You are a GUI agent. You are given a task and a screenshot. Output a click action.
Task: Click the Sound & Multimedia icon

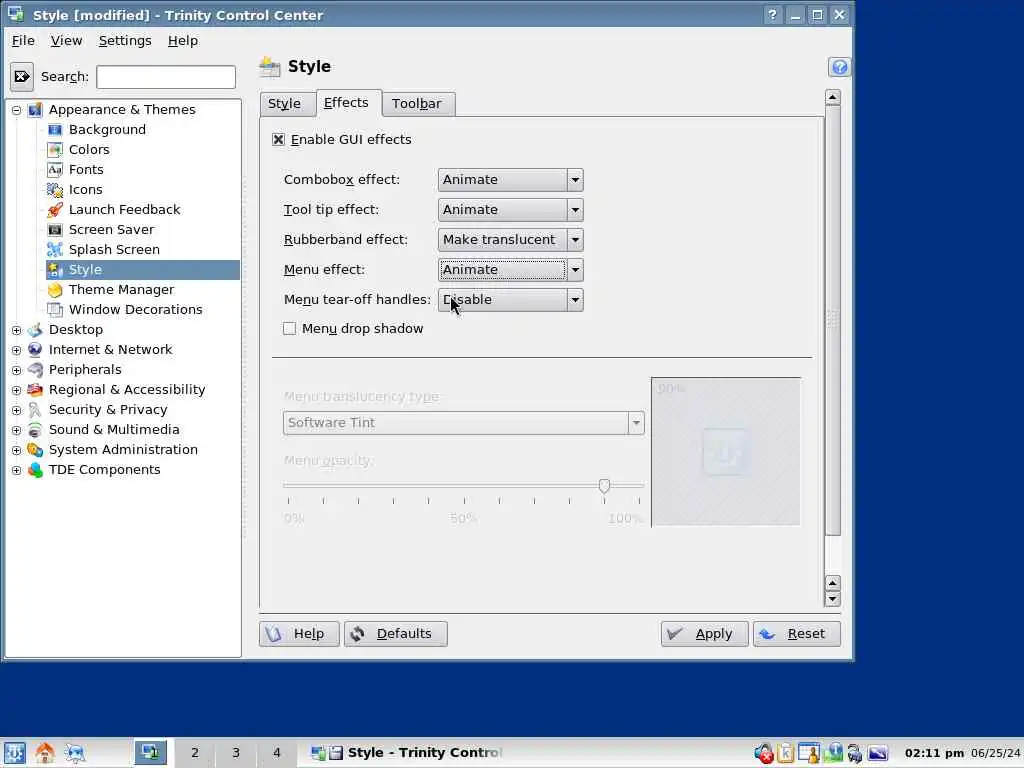click(x=35, y=430)
